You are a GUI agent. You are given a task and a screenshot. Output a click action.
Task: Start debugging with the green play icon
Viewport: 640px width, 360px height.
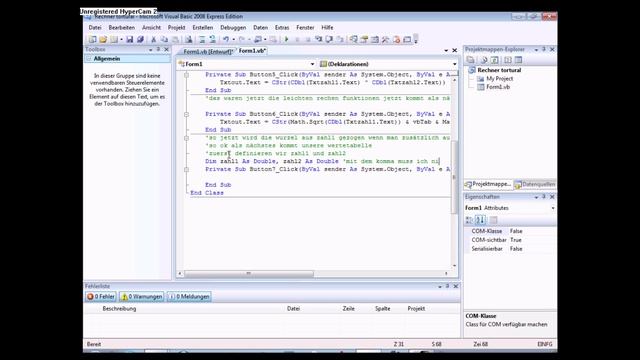click(x=287, y=40)
